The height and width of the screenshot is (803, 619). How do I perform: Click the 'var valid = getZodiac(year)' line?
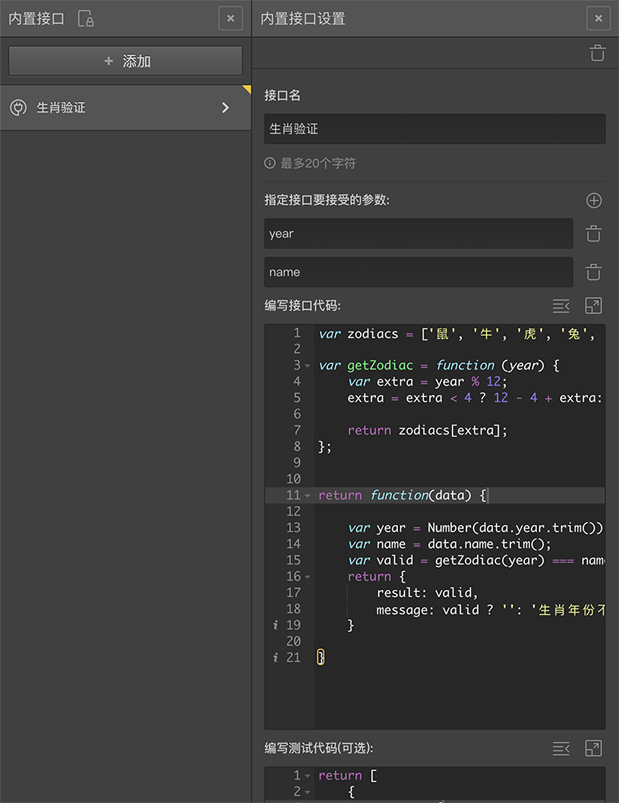tap(476, 560)
